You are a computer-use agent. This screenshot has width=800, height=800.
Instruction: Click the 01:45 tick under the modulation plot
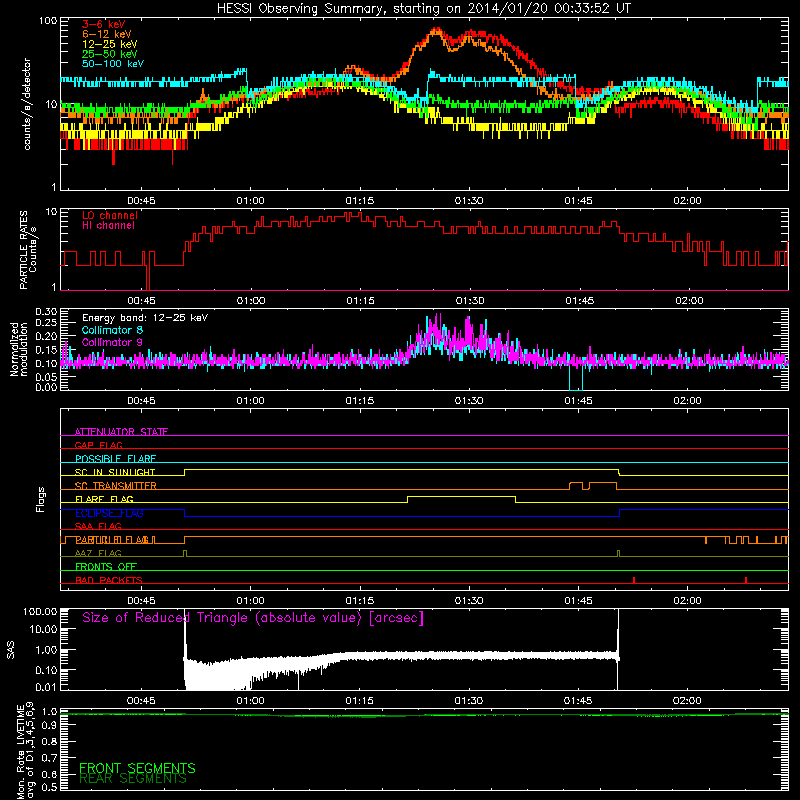click(x=579, y=401)
